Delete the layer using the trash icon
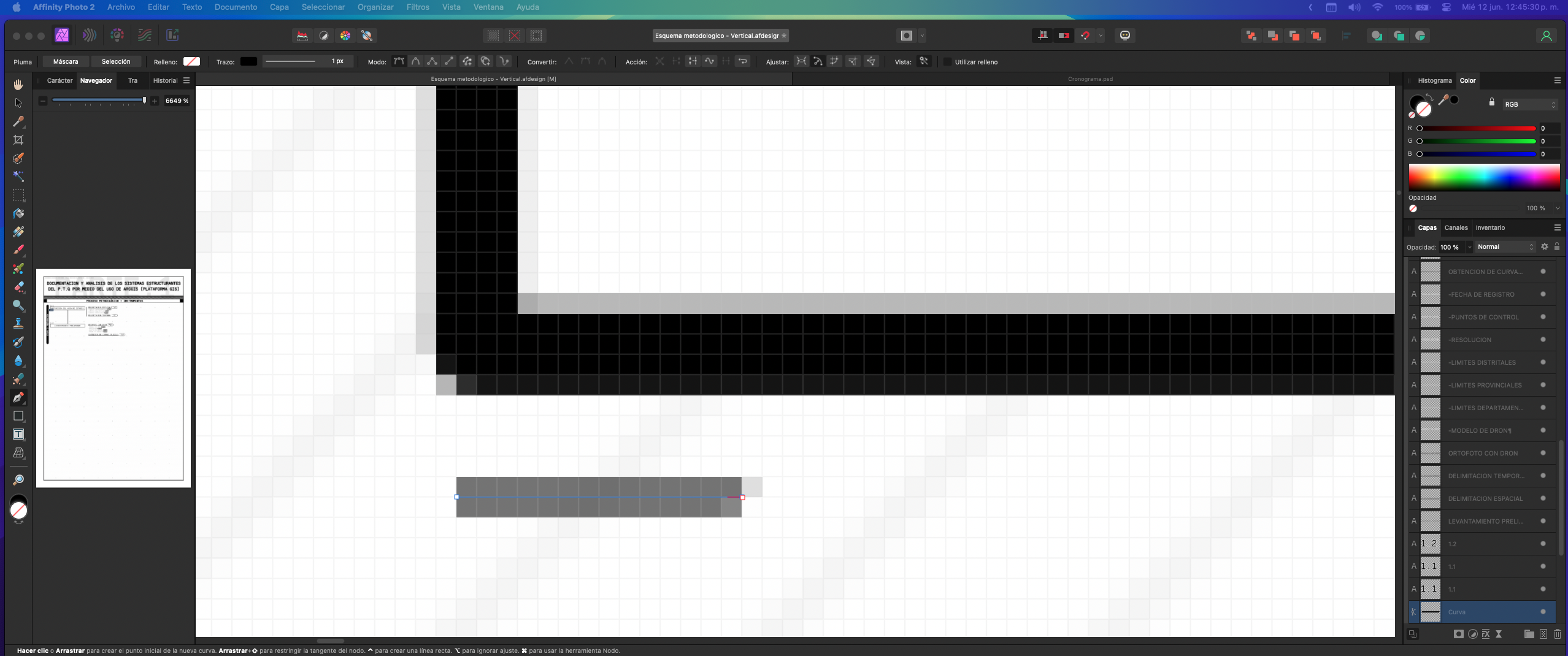The image size is (1568, 656). (1558, 634)
